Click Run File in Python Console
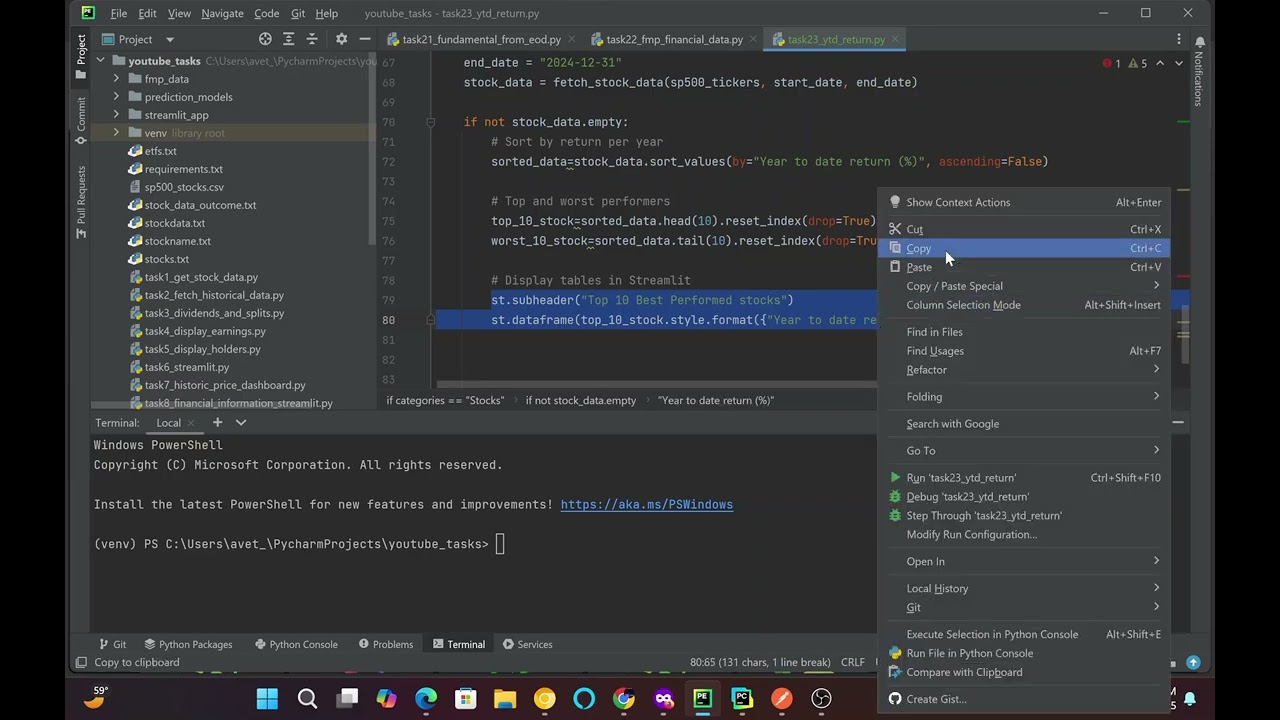This screenshot has height=720, width=1280. [1024, 654]
